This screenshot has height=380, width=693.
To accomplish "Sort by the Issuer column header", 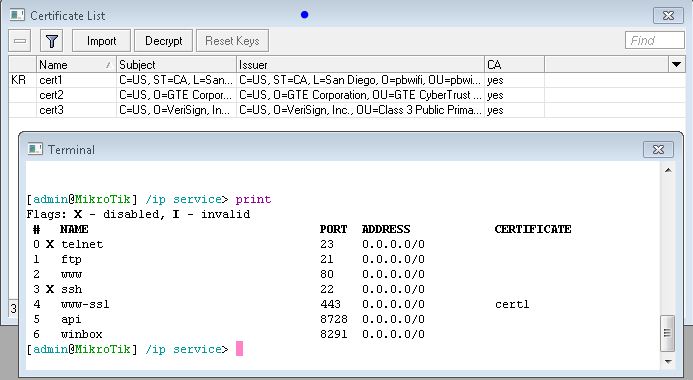I will [x=360, y=65].
